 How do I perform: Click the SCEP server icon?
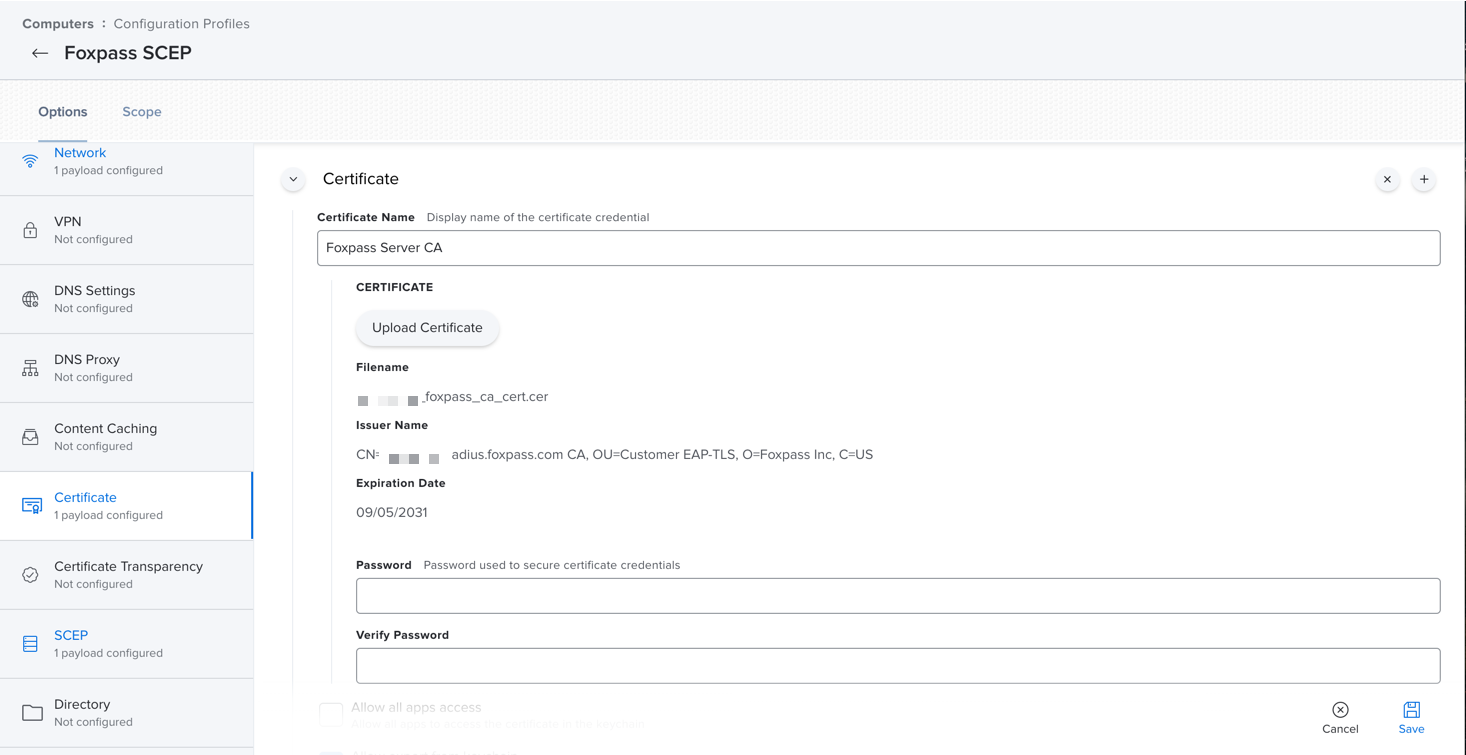30,644
